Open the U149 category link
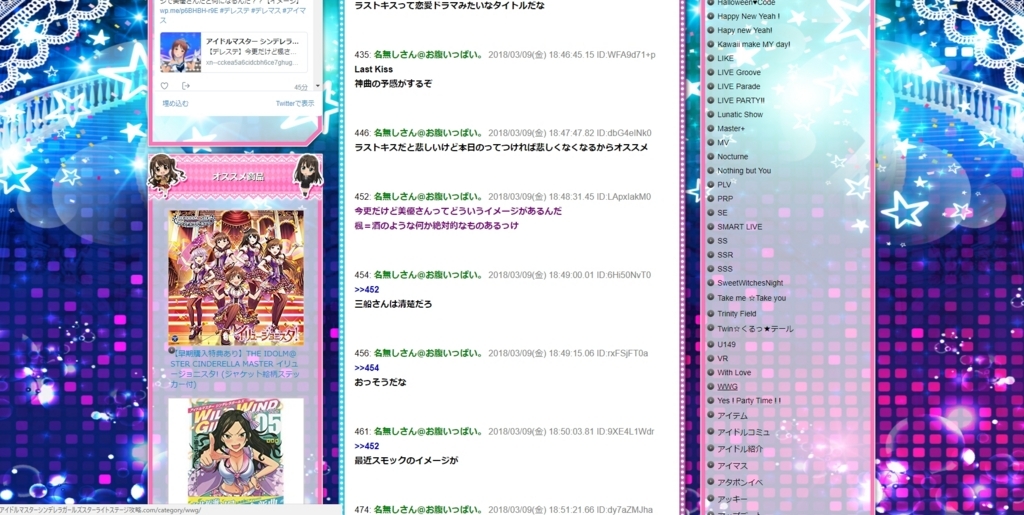Image resolution: width=1024 pixels, height=515 pixels. [727, 344]
